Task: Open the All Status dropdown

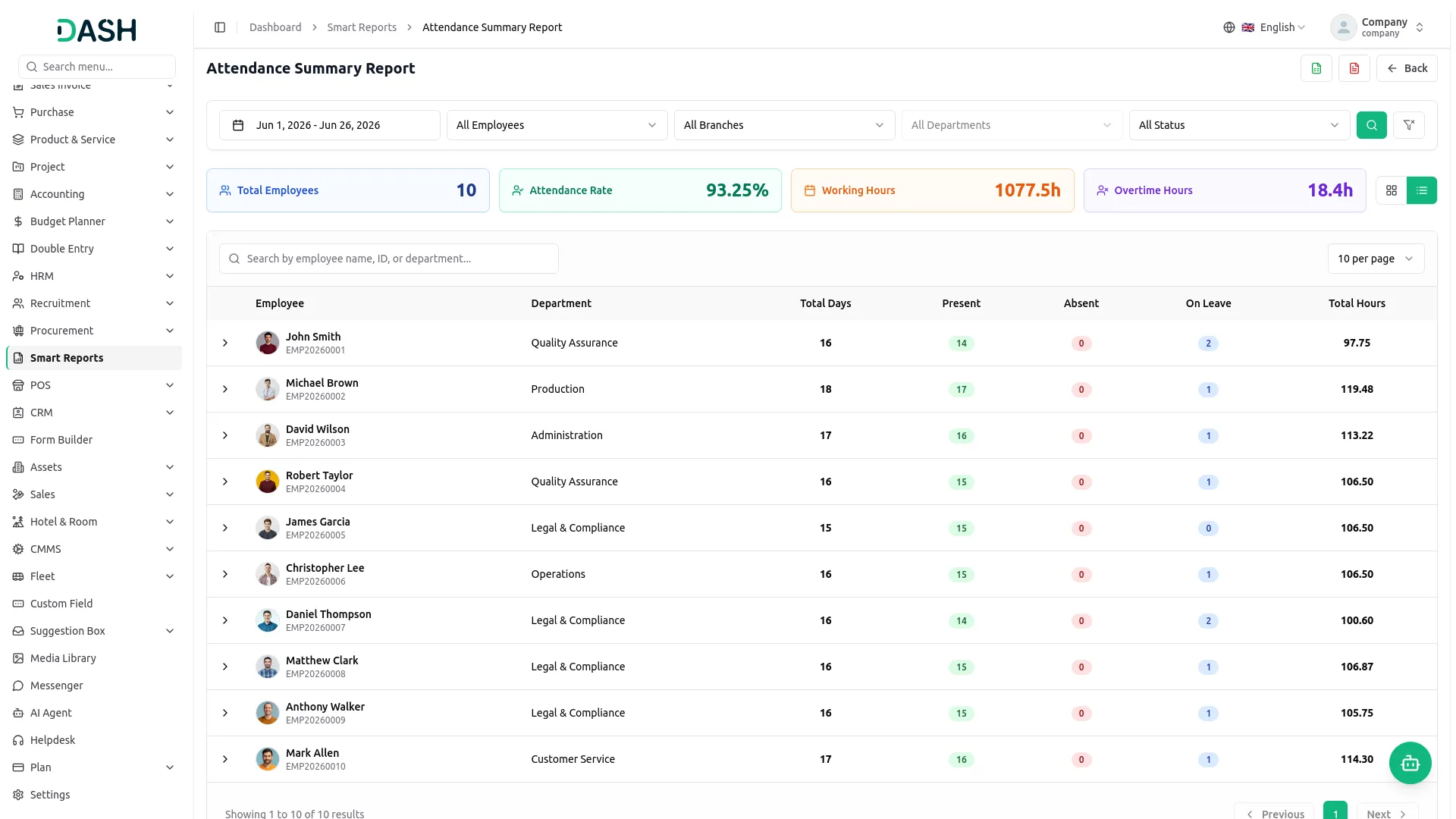Action: pos(1240,125)
